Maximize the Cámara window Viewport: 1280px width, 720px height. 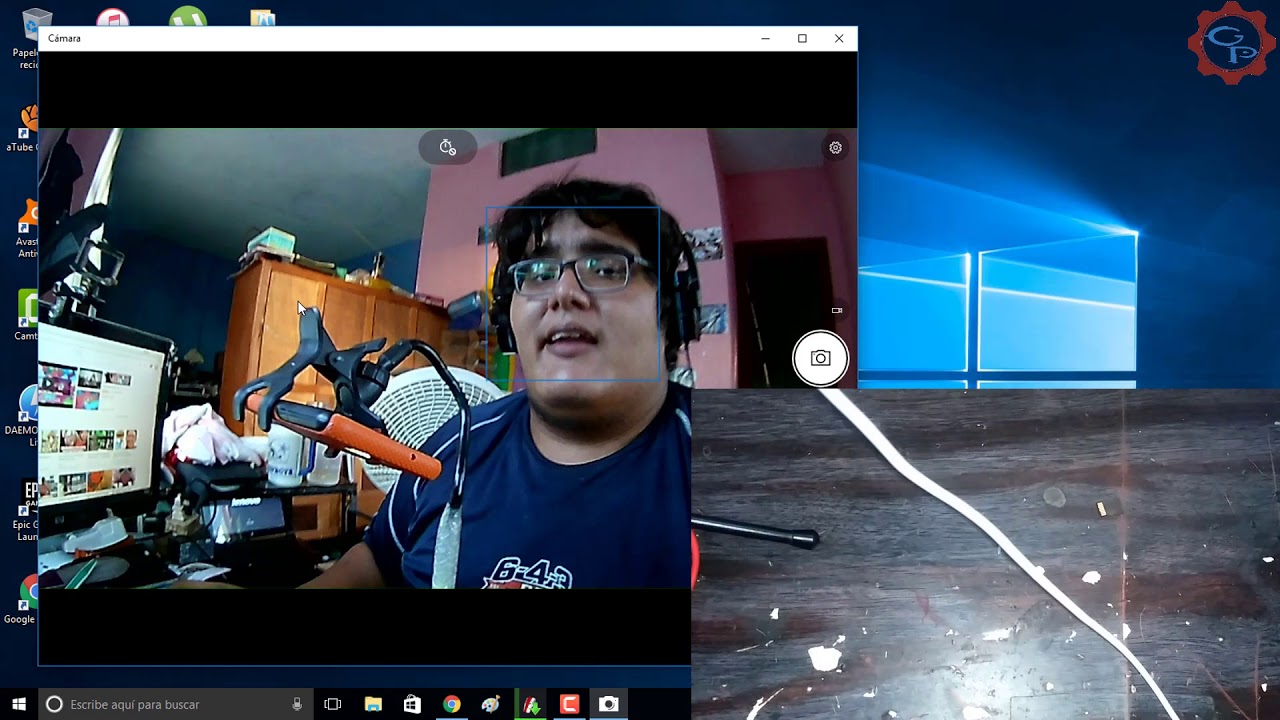pyautogui.click(x=802, y=38)
